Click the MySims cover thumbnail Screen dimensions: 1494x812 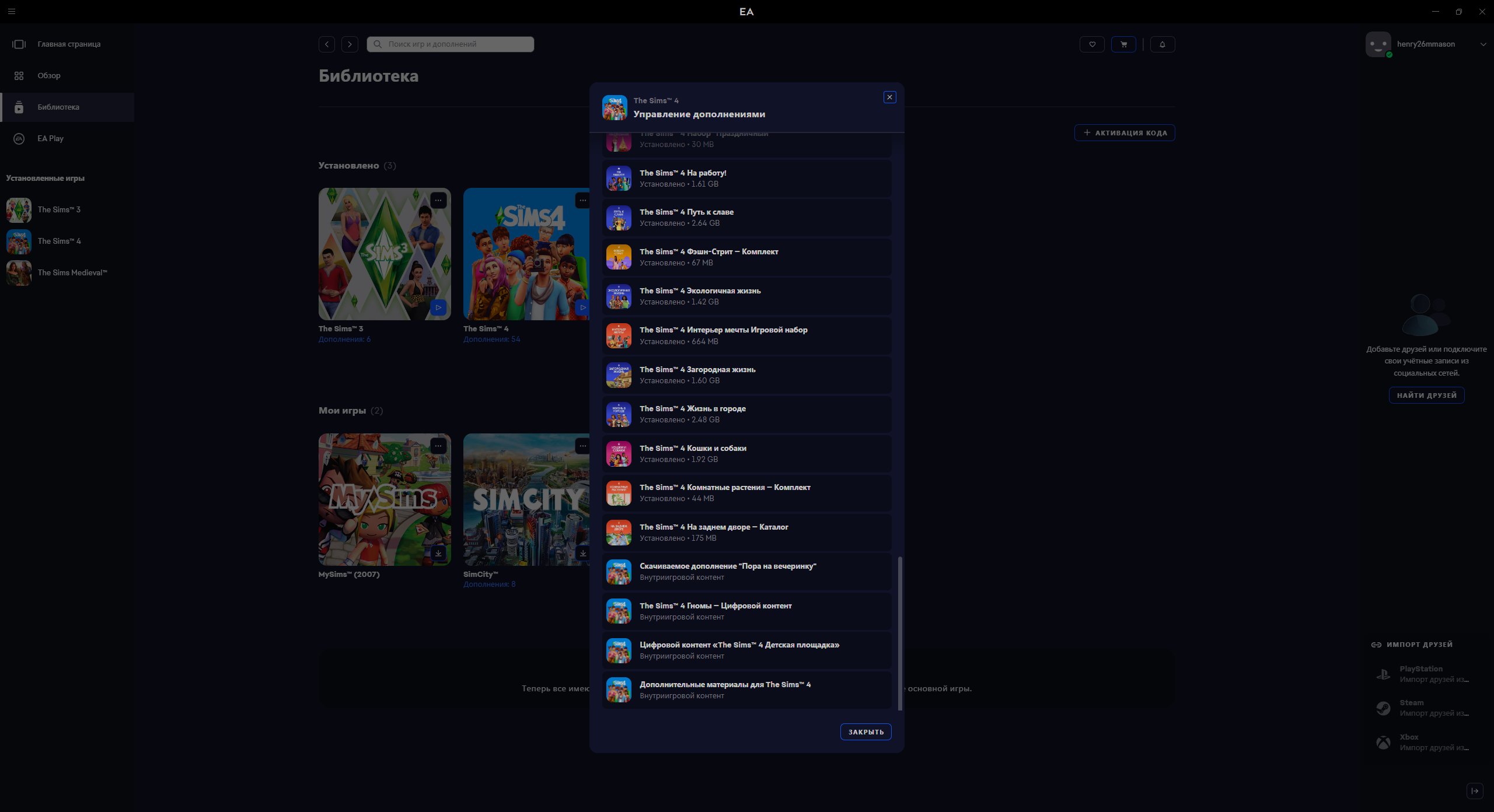385,499
